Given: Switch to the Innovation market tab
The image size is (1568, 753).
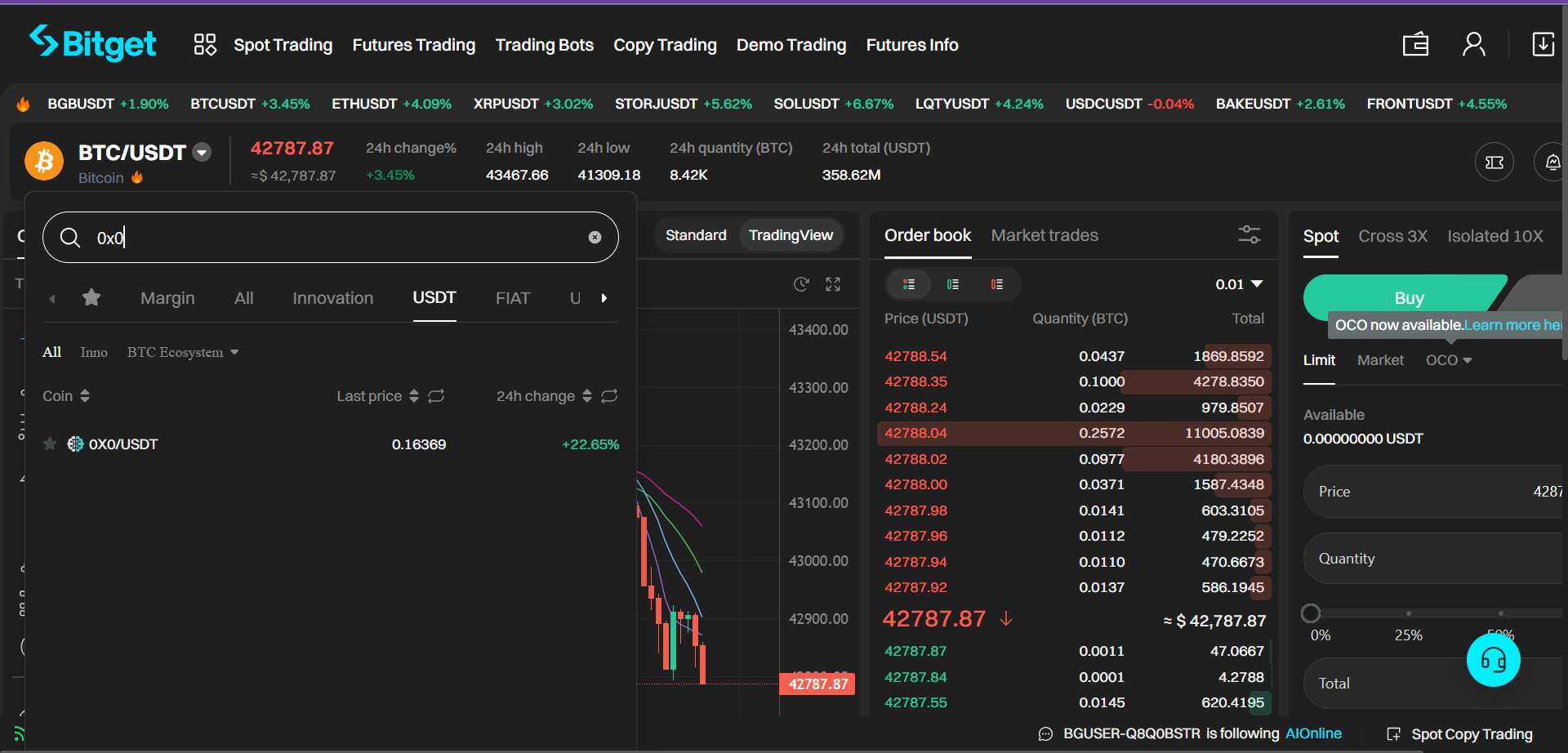Looking at the screenshot, I should [x=333, y=298].
